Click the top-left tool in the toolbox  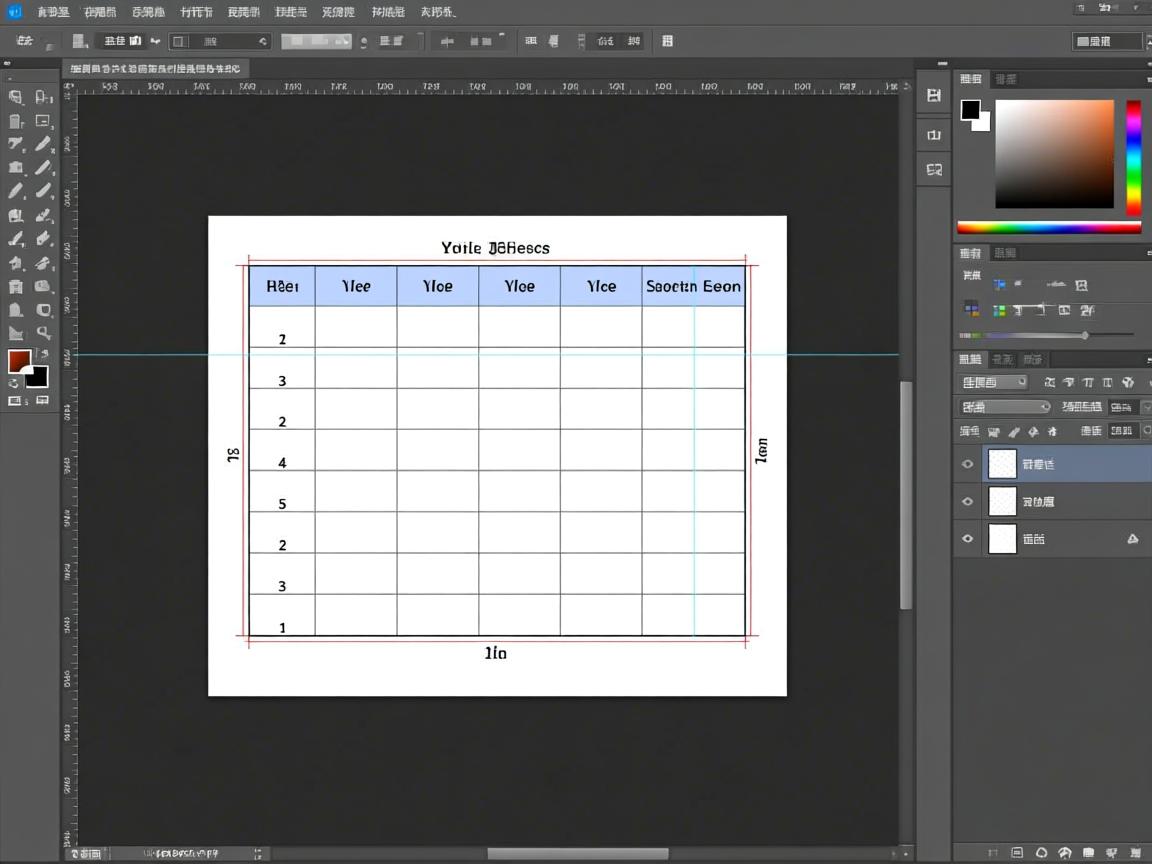coord(16,97)
